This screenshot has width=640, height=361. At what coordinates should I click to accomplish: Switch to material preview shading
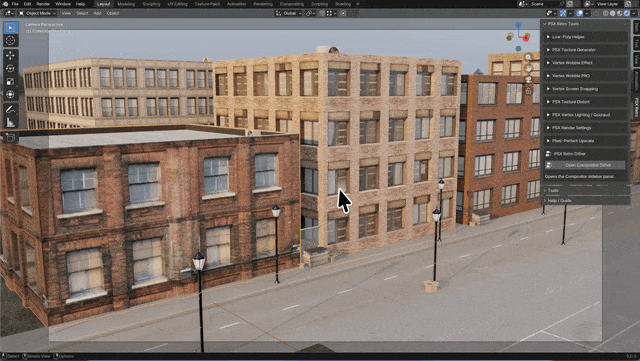[x=620, y=13]
